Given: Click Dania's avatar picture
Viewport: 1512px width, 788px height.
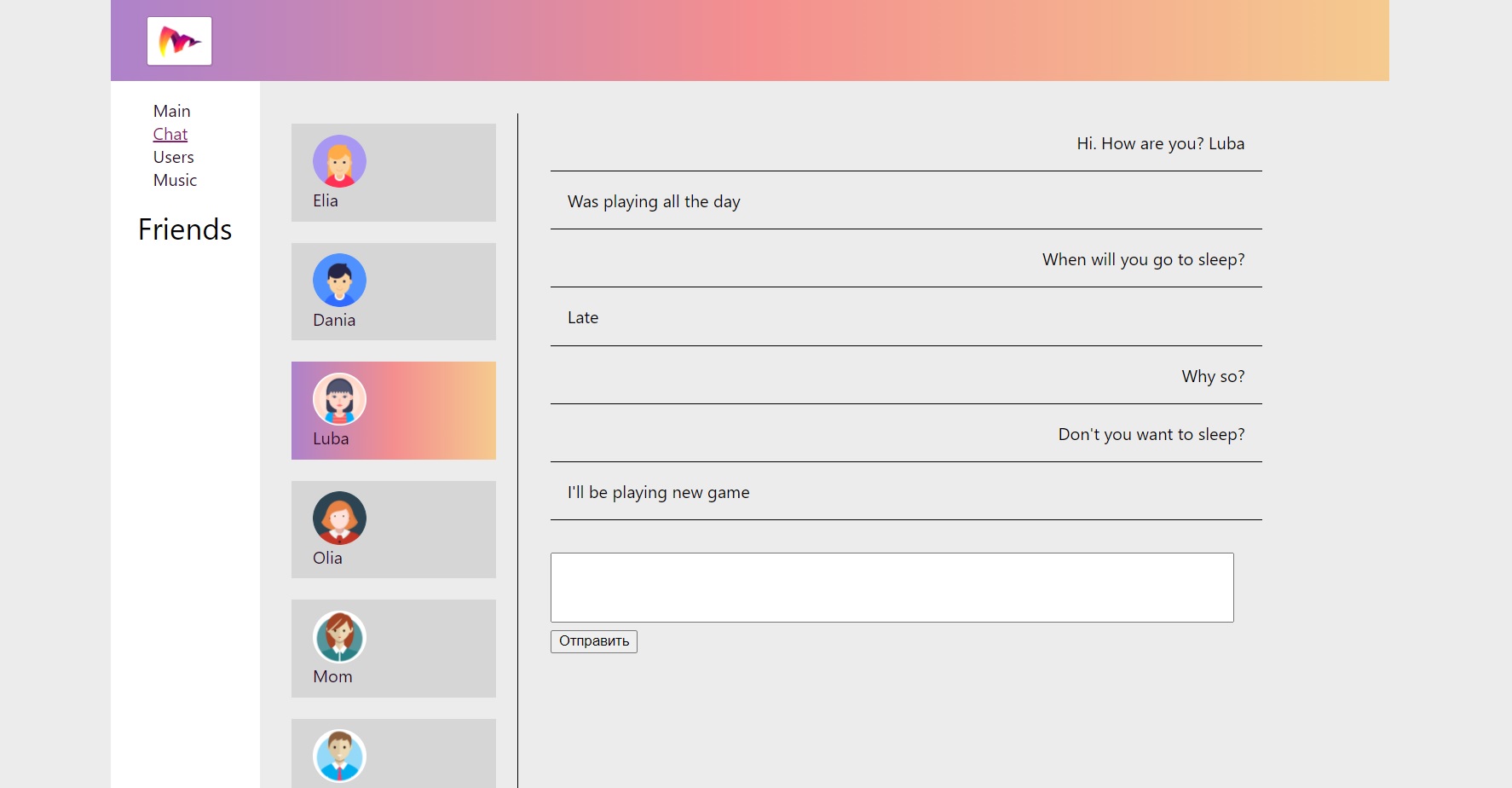Looking at the screenshot, I should point(339,280).
